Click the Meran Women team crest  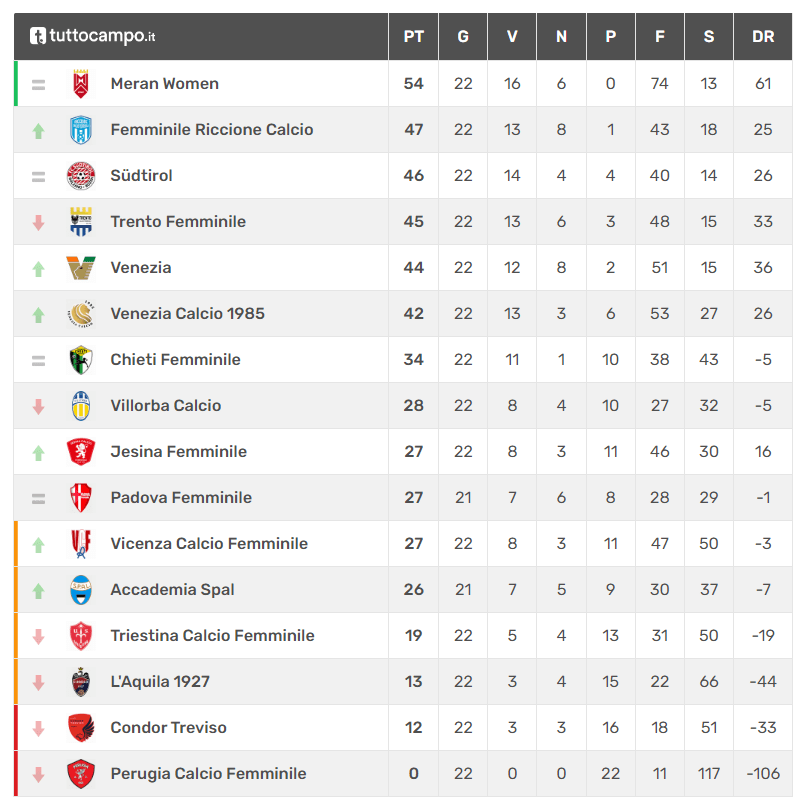pyautogui.click(x=81, y=84)
